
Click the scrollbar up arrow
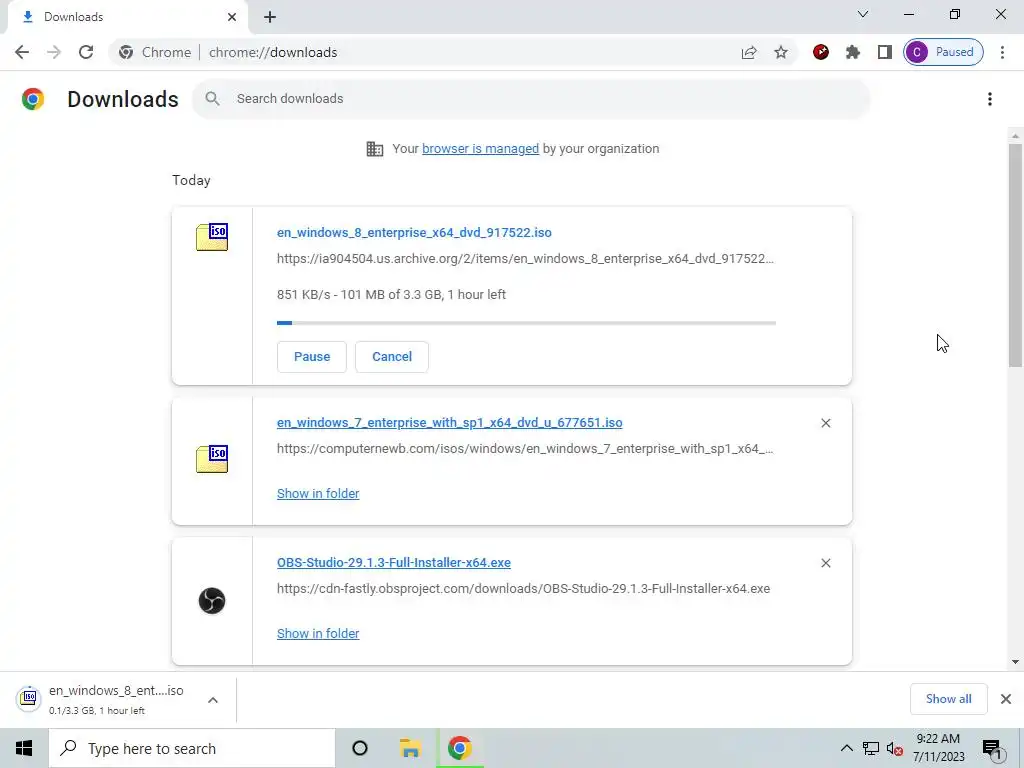click(1015, 136)
